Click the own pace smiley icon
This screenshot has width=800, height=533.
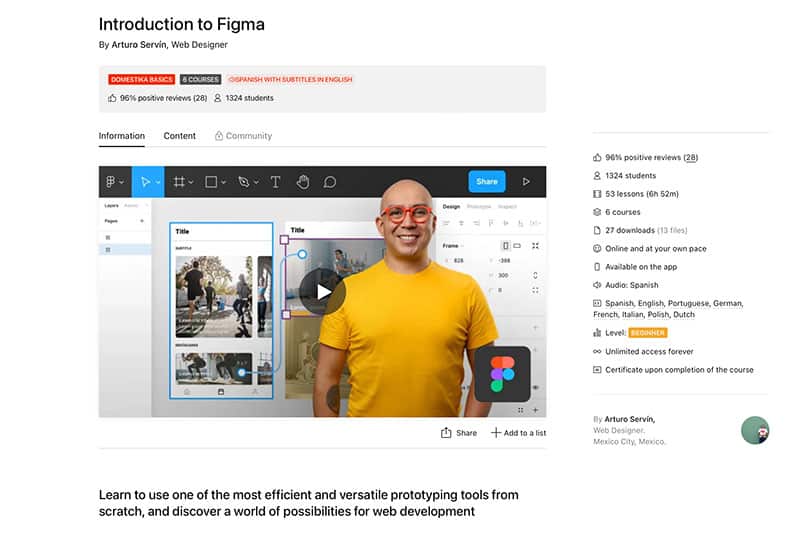(x=597, y=248)
